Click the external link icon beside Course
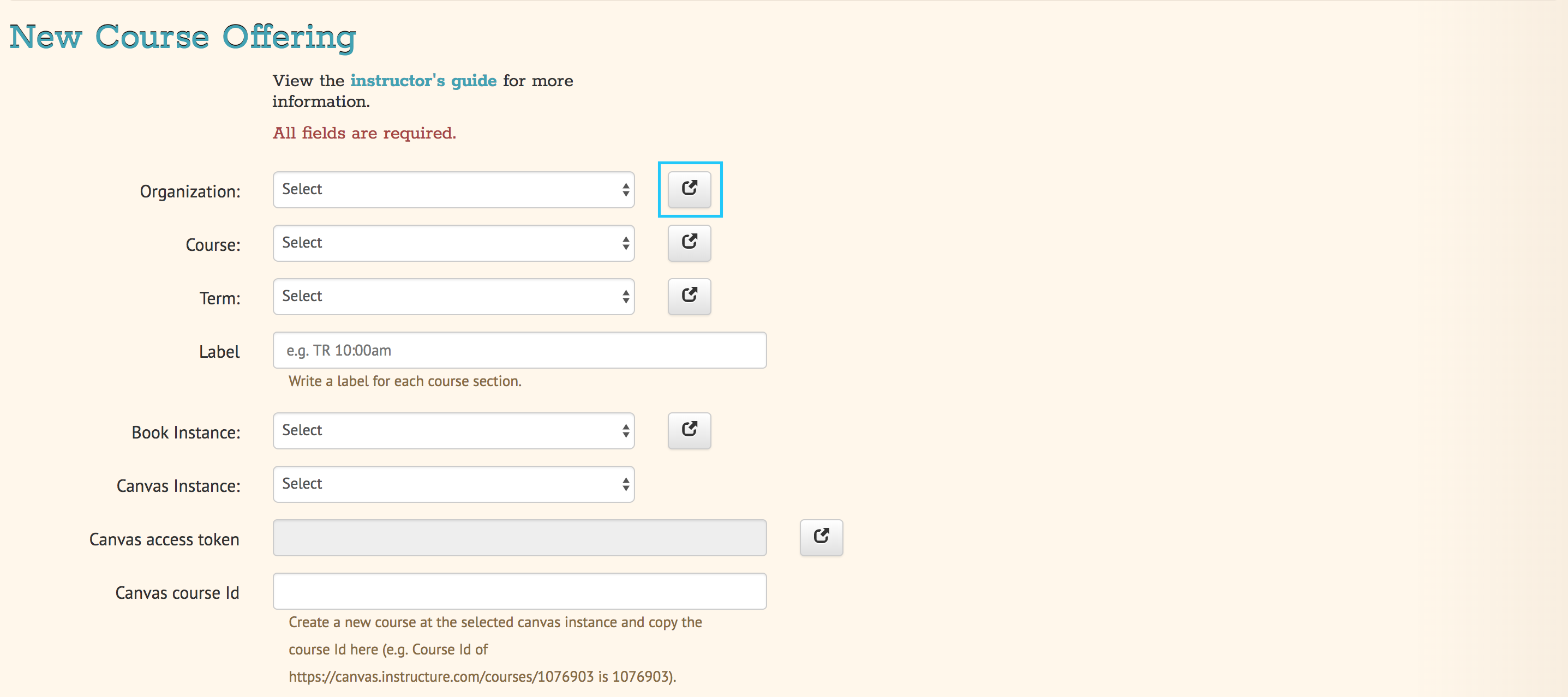 [689, 243]
